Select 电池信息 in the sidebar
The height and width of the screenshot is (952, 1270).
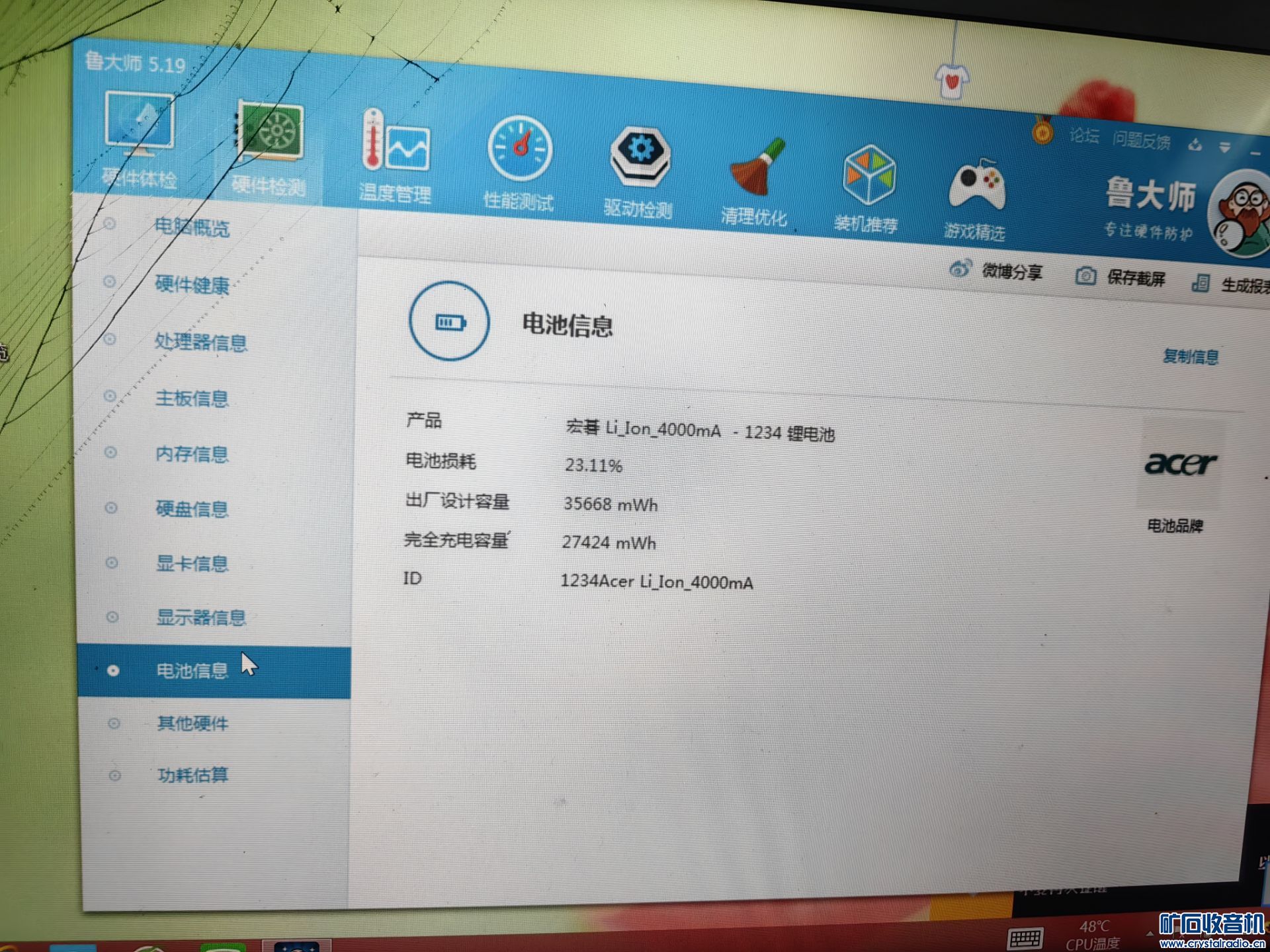click(x=214, y=671)
